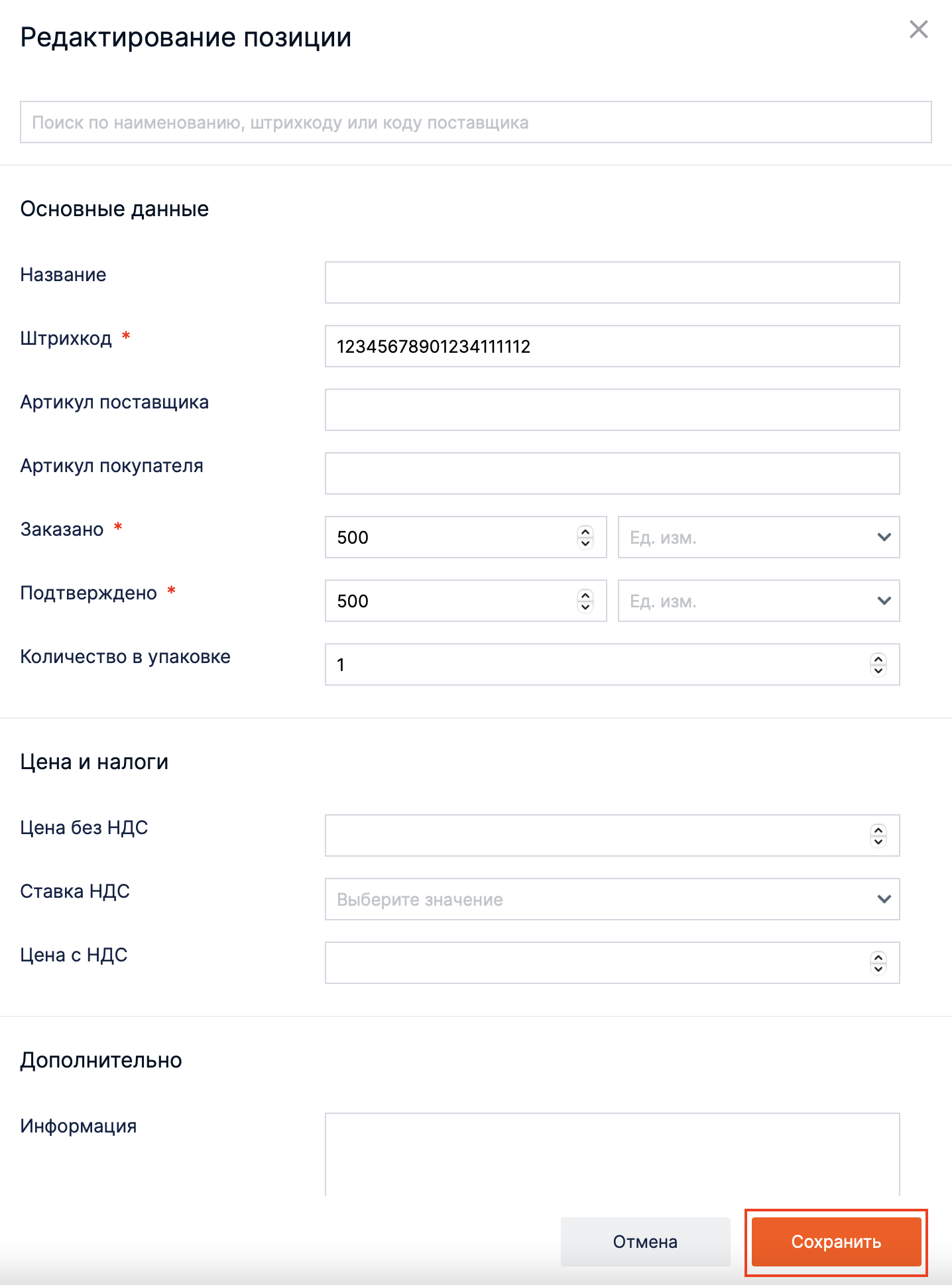Screen dimensions: 952x1285
Task: Open the Заказано unit of measure dropdown
Action: coord(758,537)
